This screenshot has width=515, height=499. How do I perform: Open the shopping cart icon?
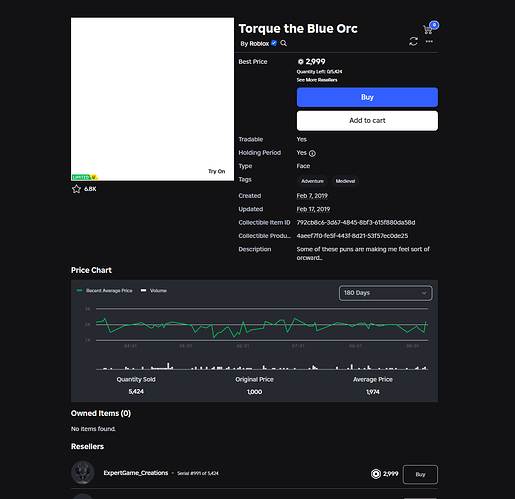coord(428,30)
